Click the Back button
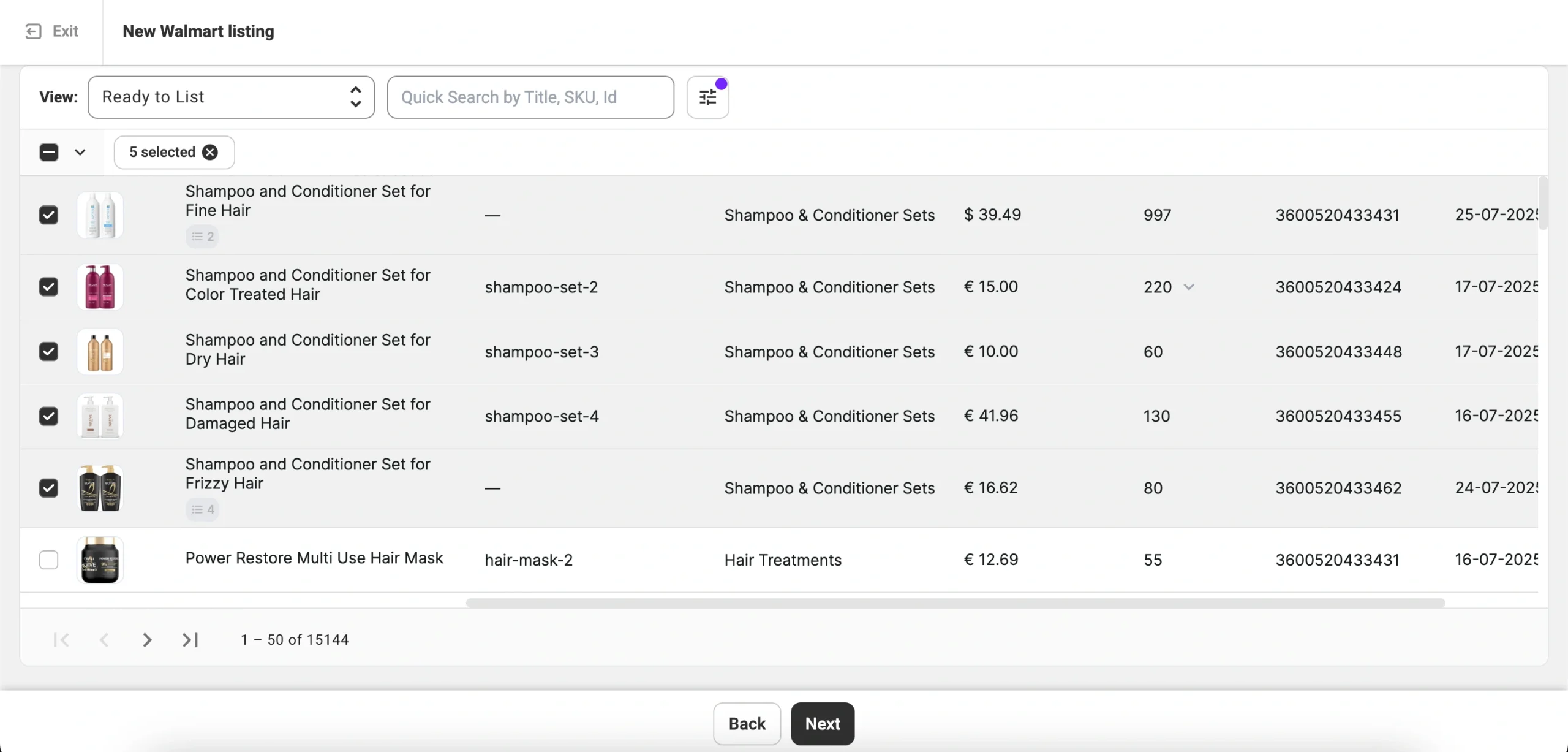1568x752 pixels. 747,724
